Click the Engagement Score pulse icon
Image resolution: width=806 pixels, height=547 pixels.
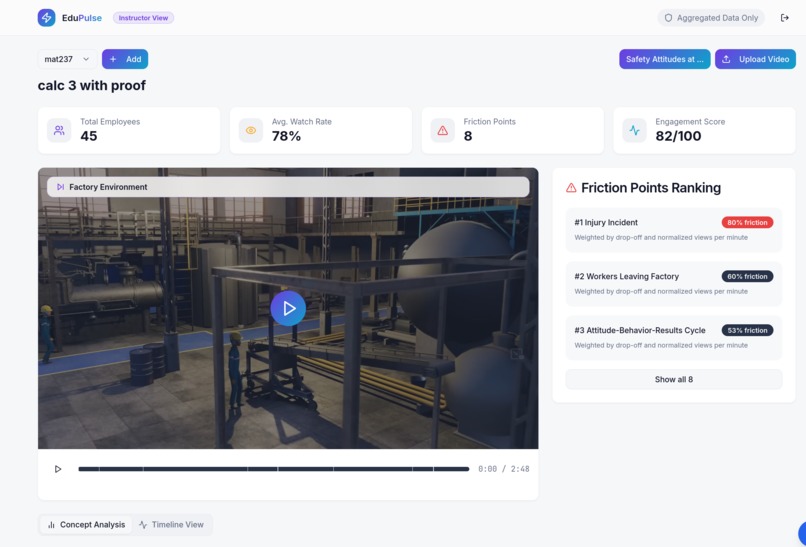[634, 131]
